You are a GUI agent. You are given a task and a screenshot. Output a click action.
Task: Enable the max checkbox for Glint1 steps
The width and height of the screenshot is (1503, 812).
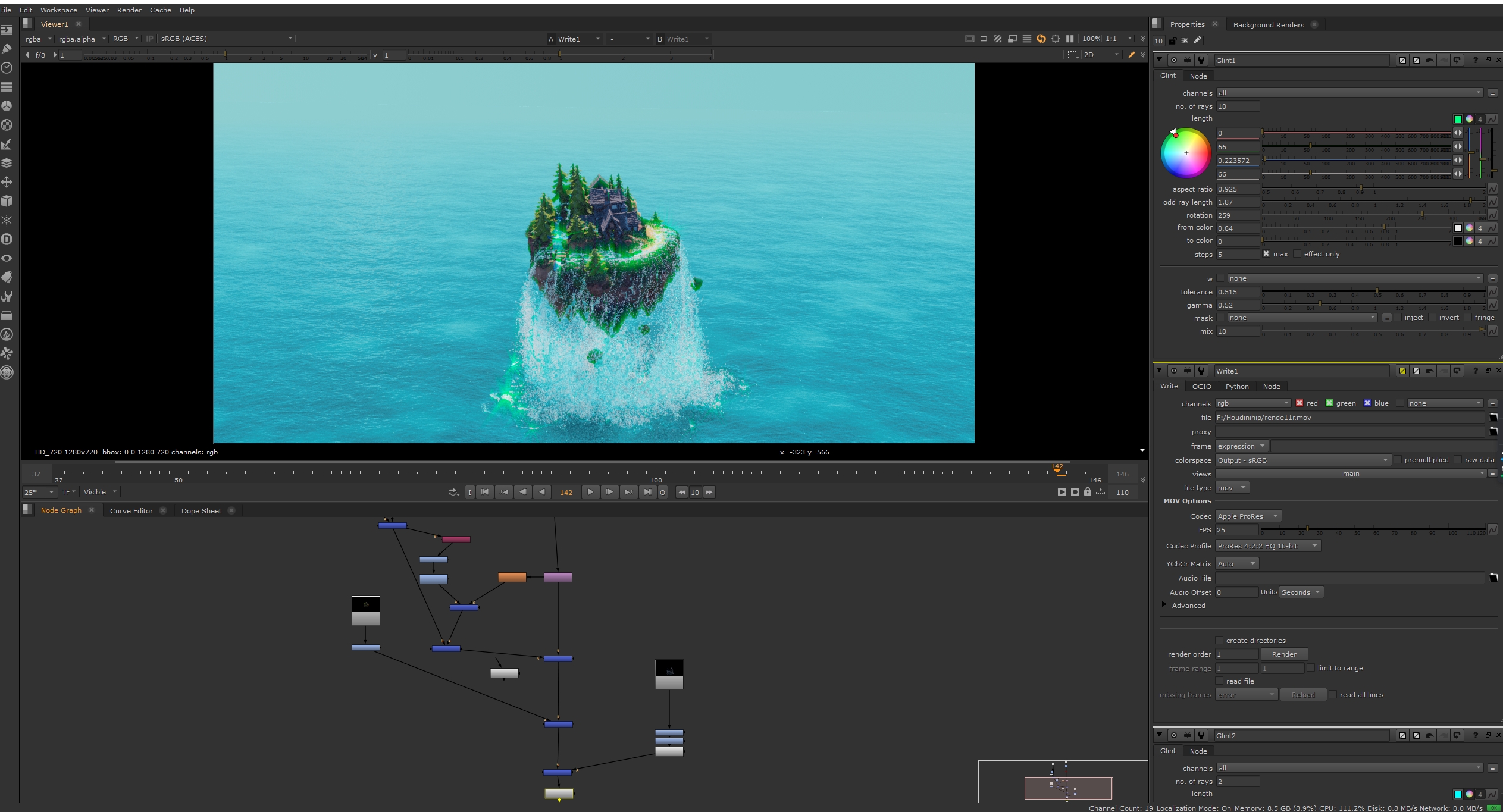(x=1266, y=254)
